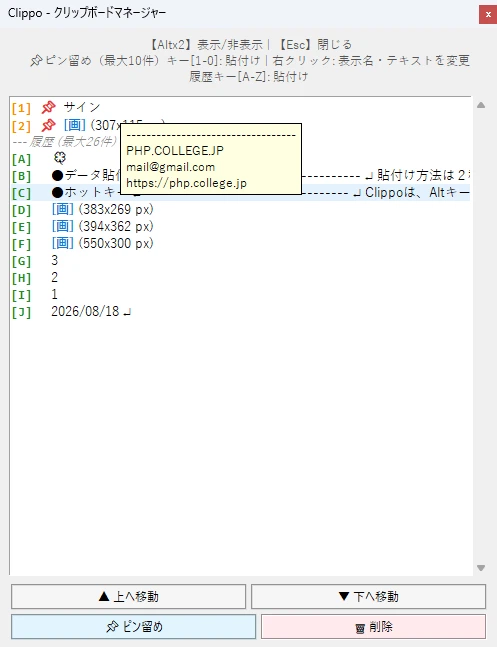Click the pin icon on the ピン留め button
Screen dimensions: 497x647
(112, 627)
